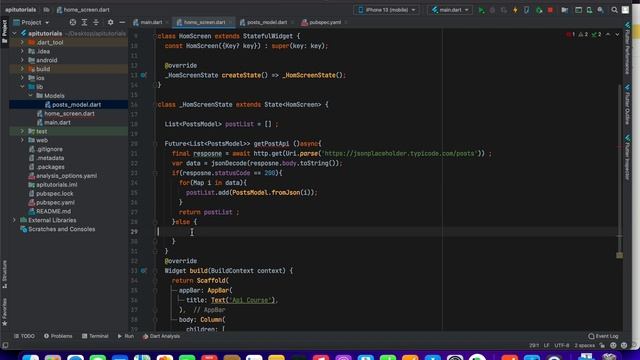Expand the .dart_tool folder
This screenshot has height=360, width=640.
coord(22,42)
